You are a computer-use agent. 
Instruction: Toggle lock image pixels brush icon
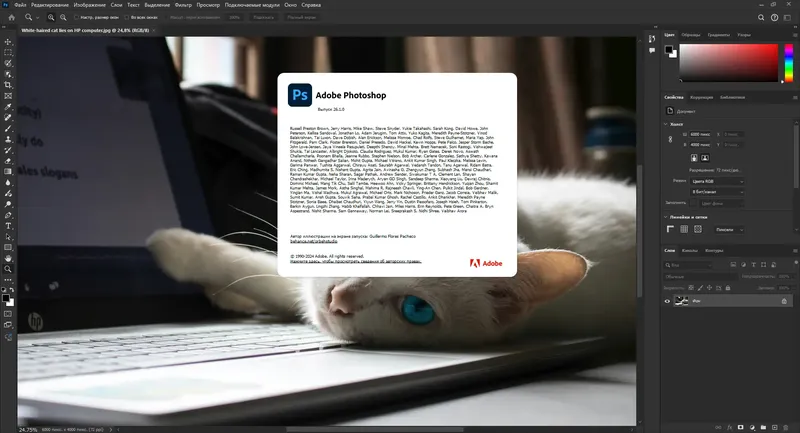click(700, 288)
